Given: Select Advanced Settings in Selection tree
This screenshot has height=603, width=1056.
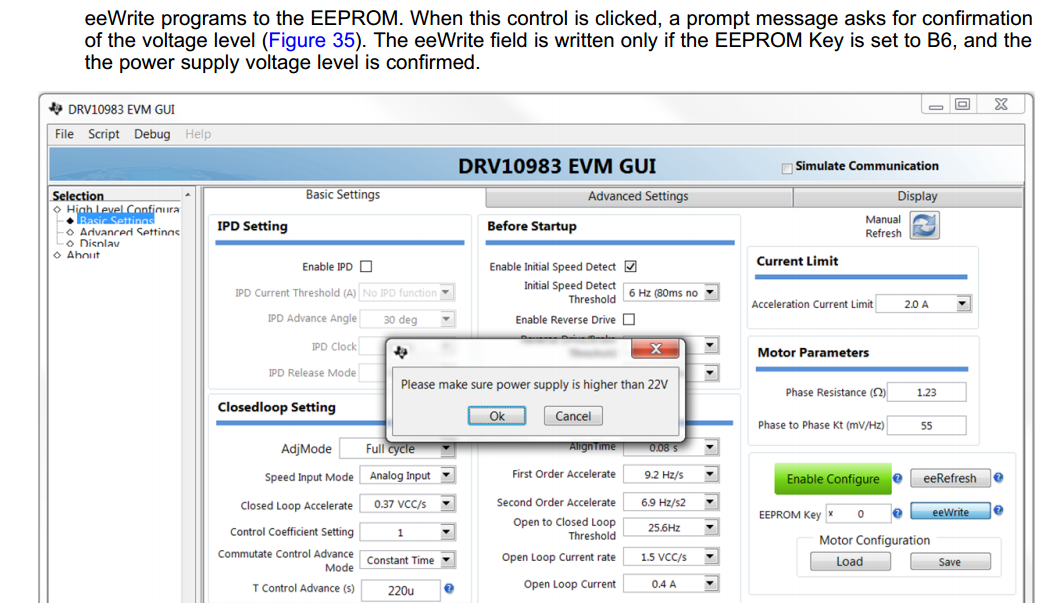Looking at the screenshot, I should [x=129, y=232].
